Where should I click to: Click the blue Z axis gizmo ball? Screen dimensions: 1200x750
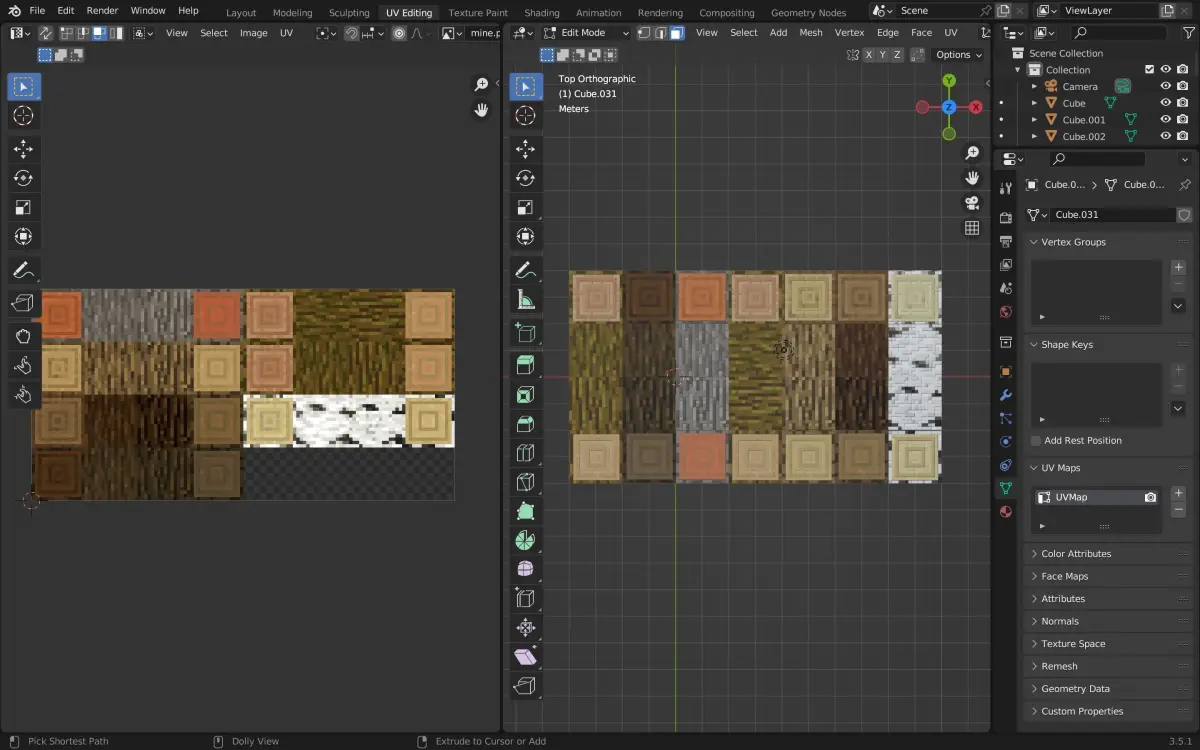(x=949, y=107)
